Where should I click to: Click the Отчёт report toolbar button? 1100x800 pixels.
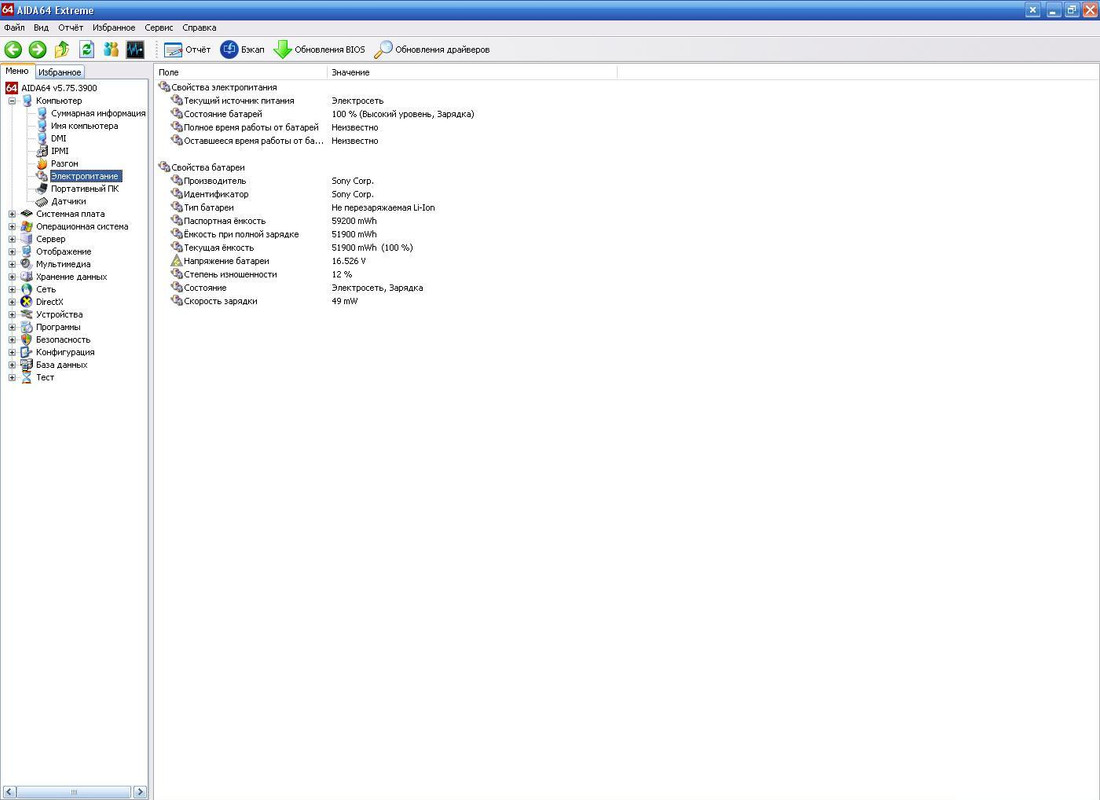coord(187,50)
